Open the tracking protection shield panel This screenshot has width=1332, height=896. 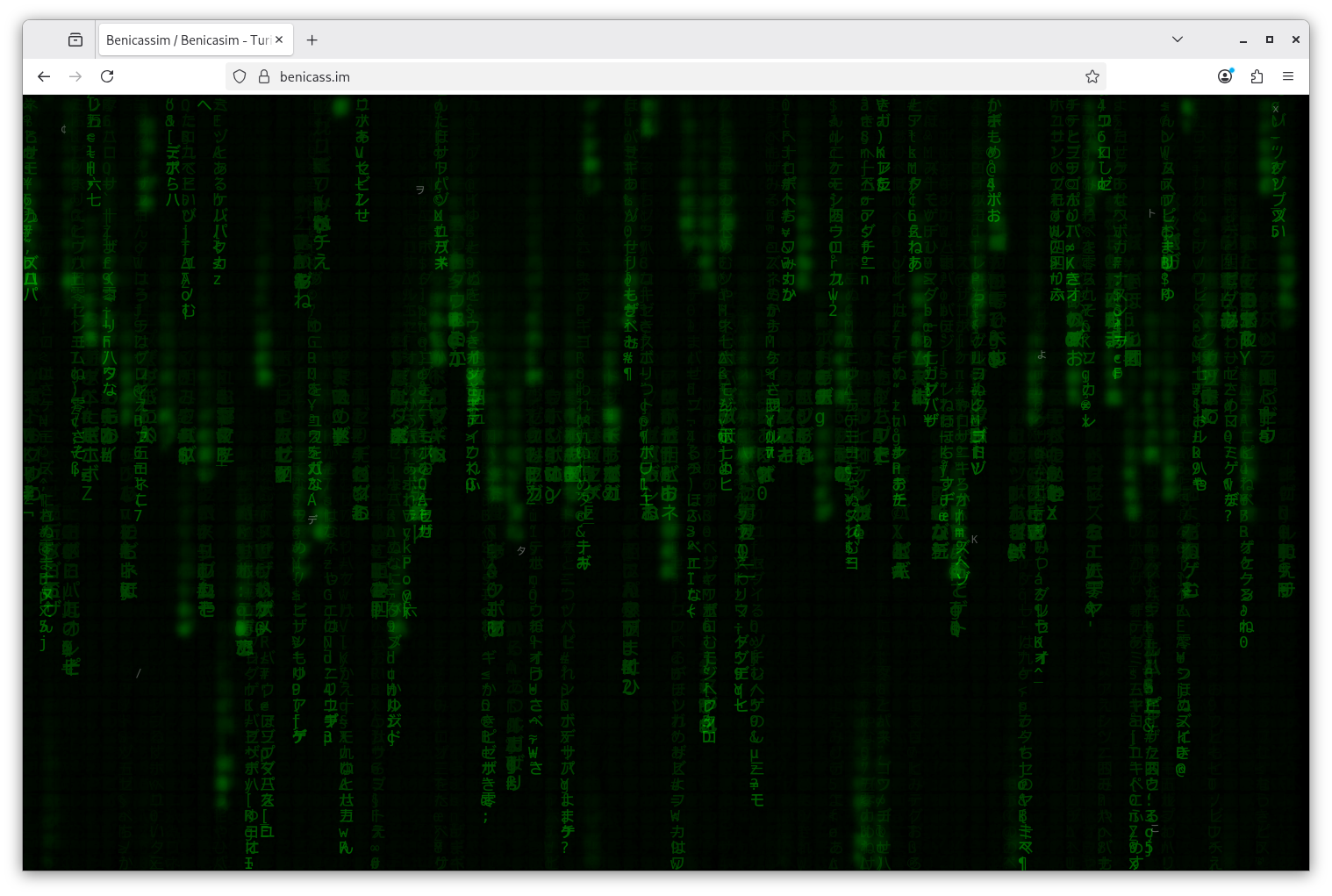tap(240, 76)
